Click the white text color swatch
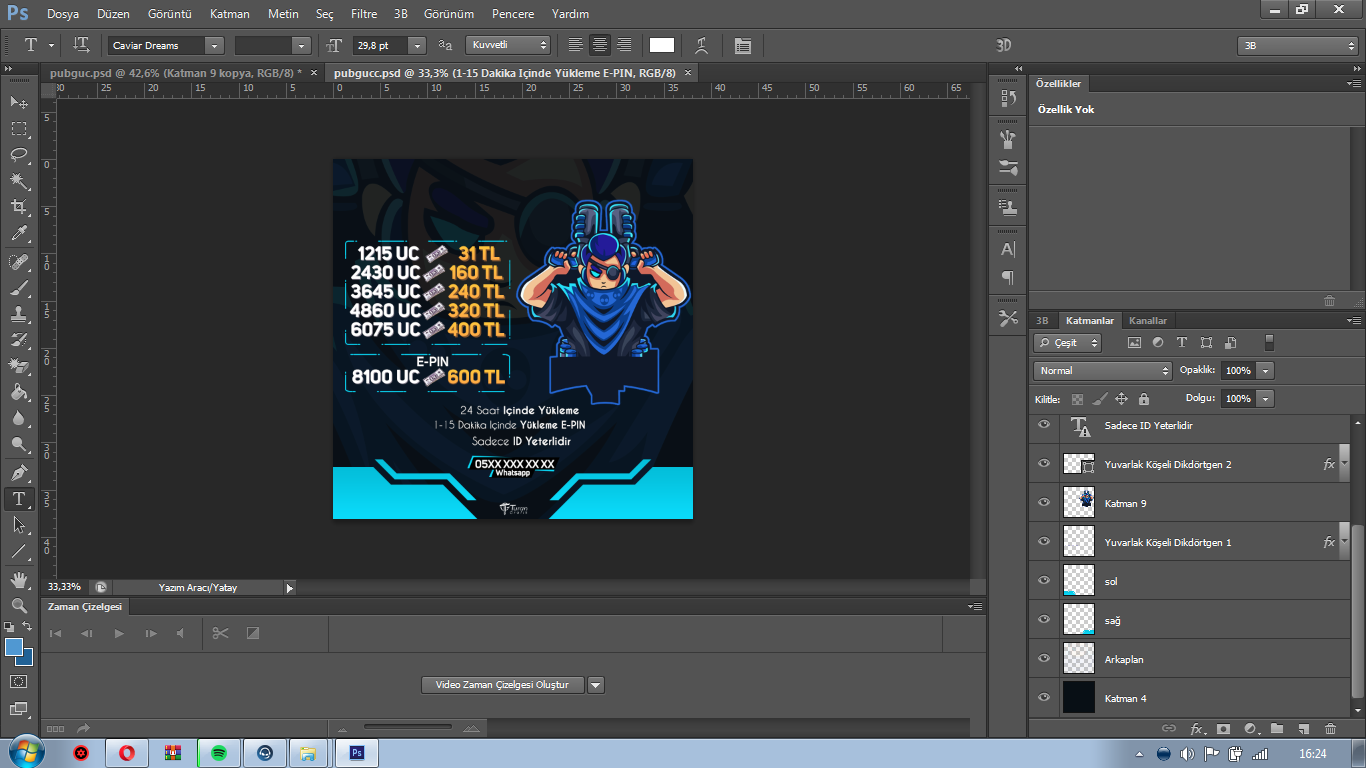 (x=662, y=45)
